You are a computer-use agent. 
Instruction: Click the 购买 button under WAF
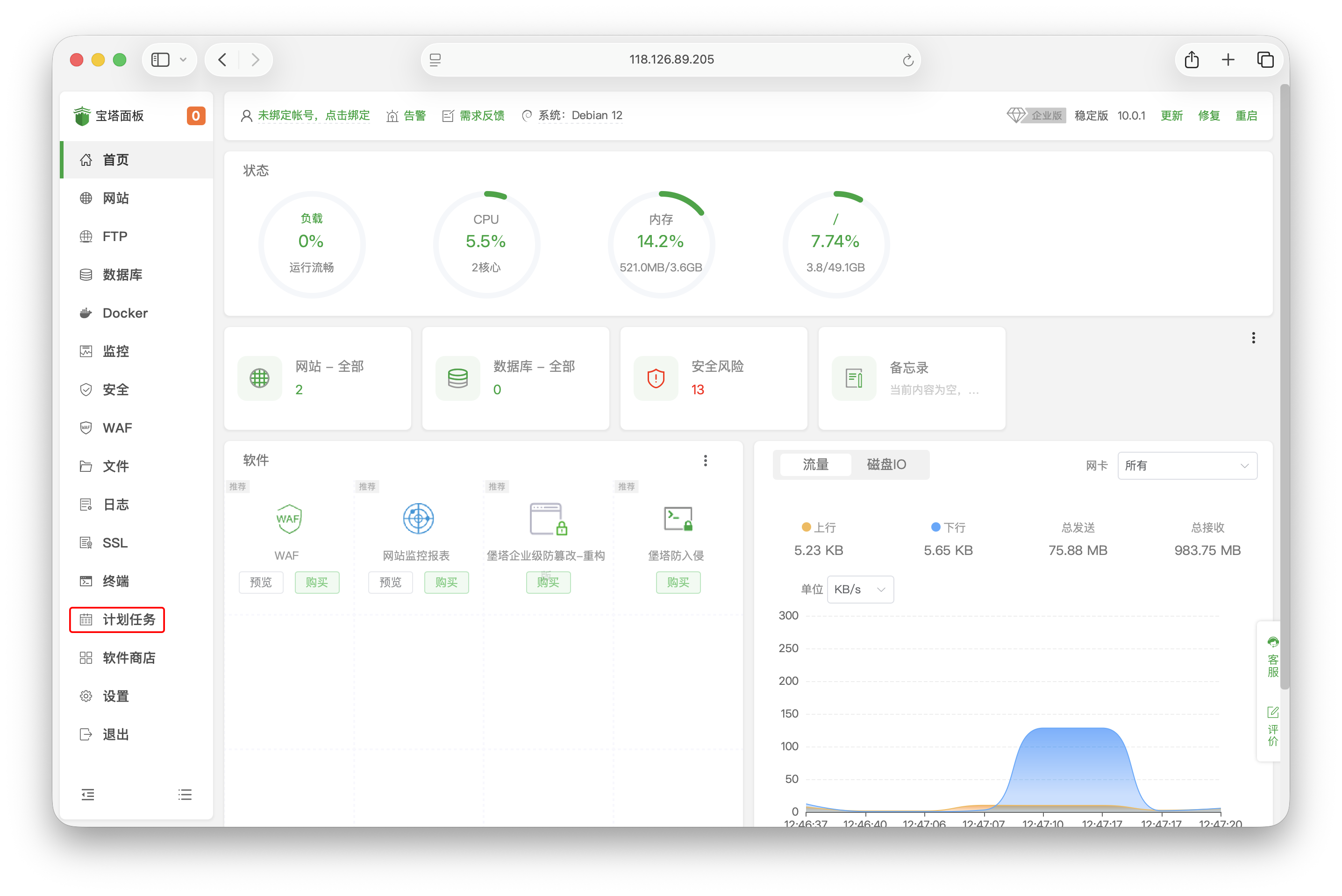(317, 582)
